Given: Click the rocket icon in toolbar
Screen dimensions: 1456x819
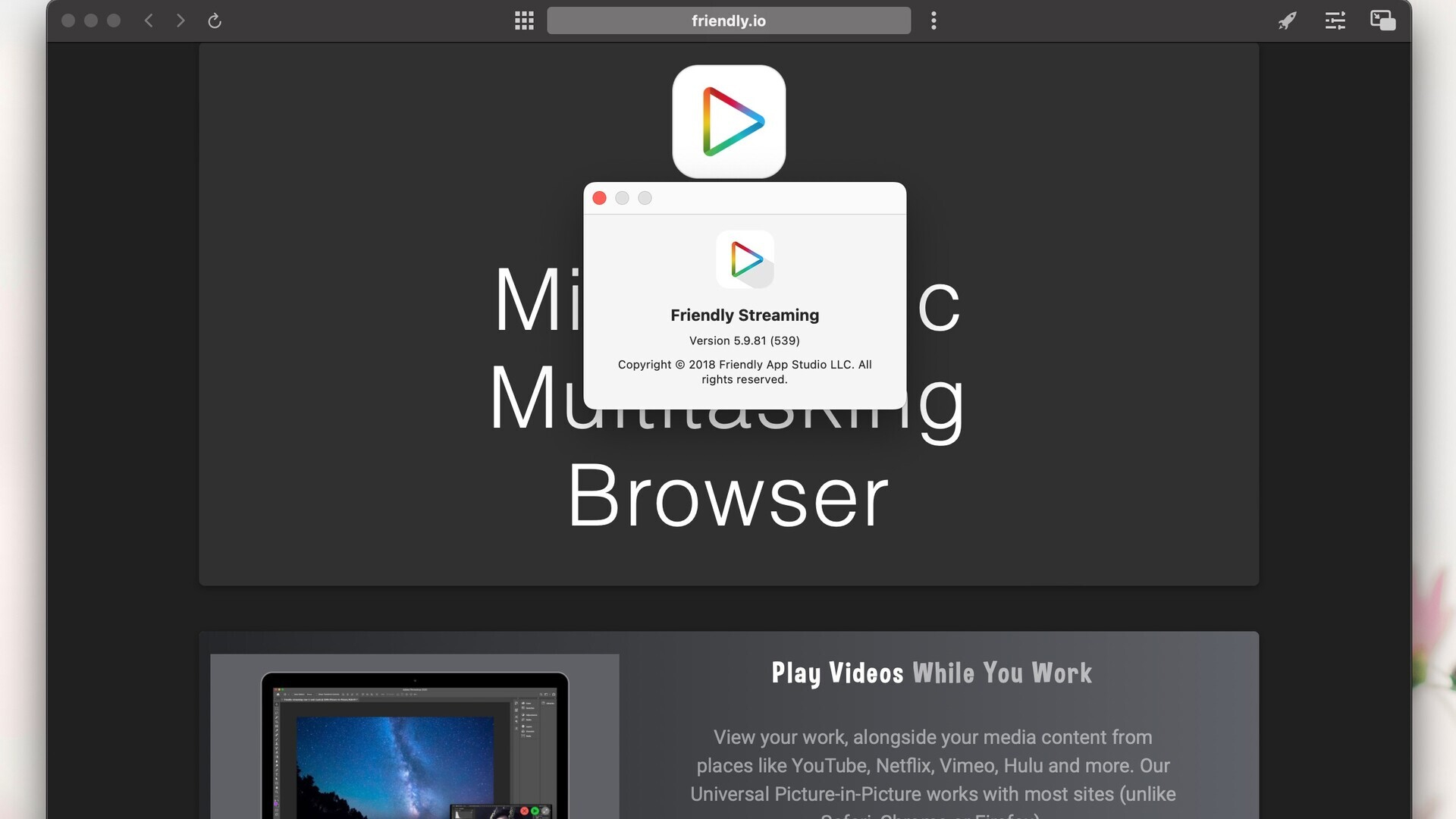Looking at the screenshot, I should 1287,20.
